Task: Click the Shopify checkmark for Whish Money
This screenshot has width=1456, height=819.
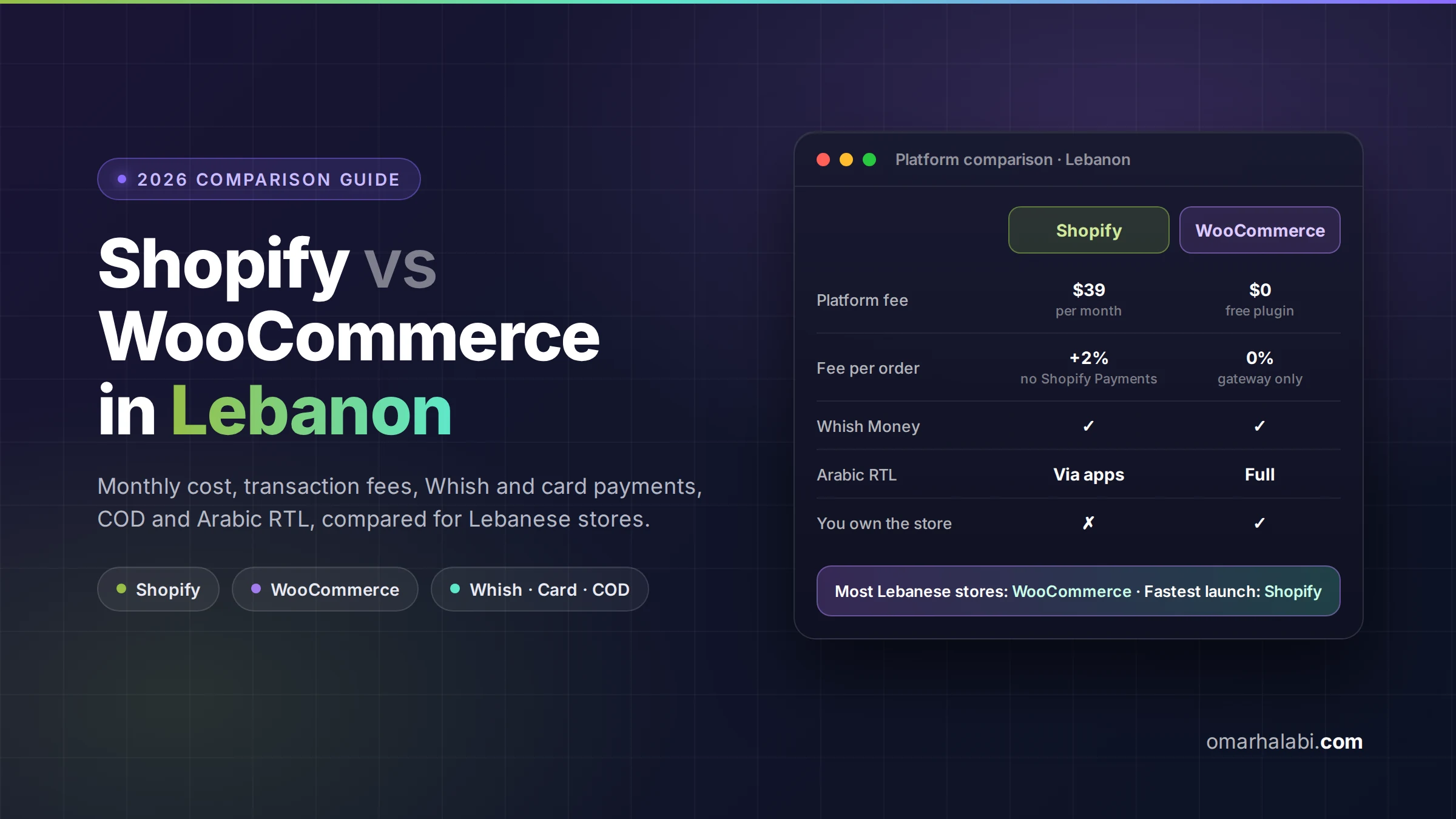Action: click(1088, 426)
